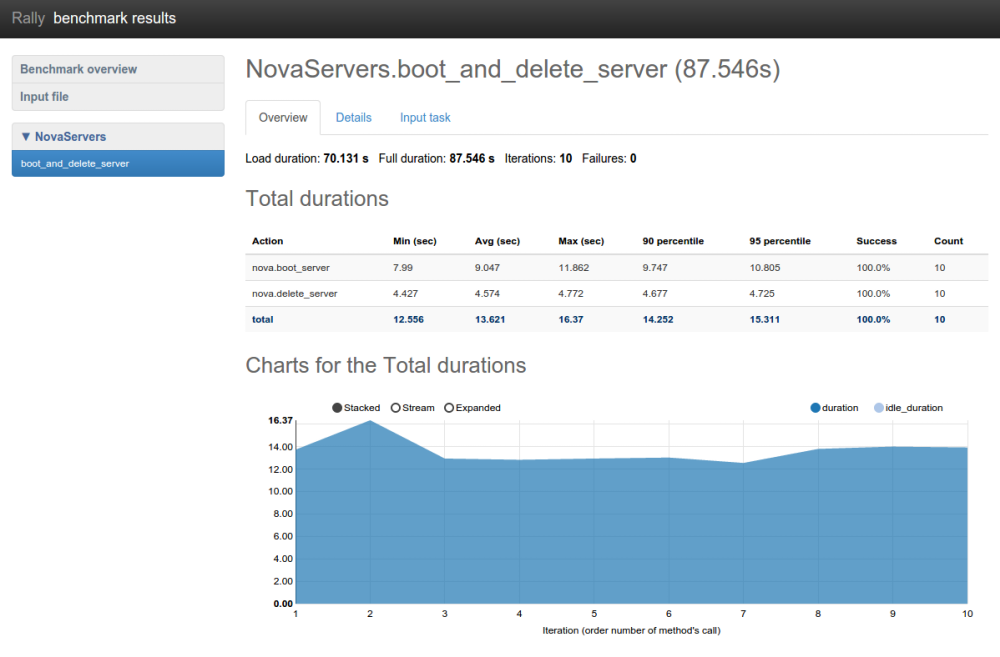Switch to the Details tab

tap(353, 118)
